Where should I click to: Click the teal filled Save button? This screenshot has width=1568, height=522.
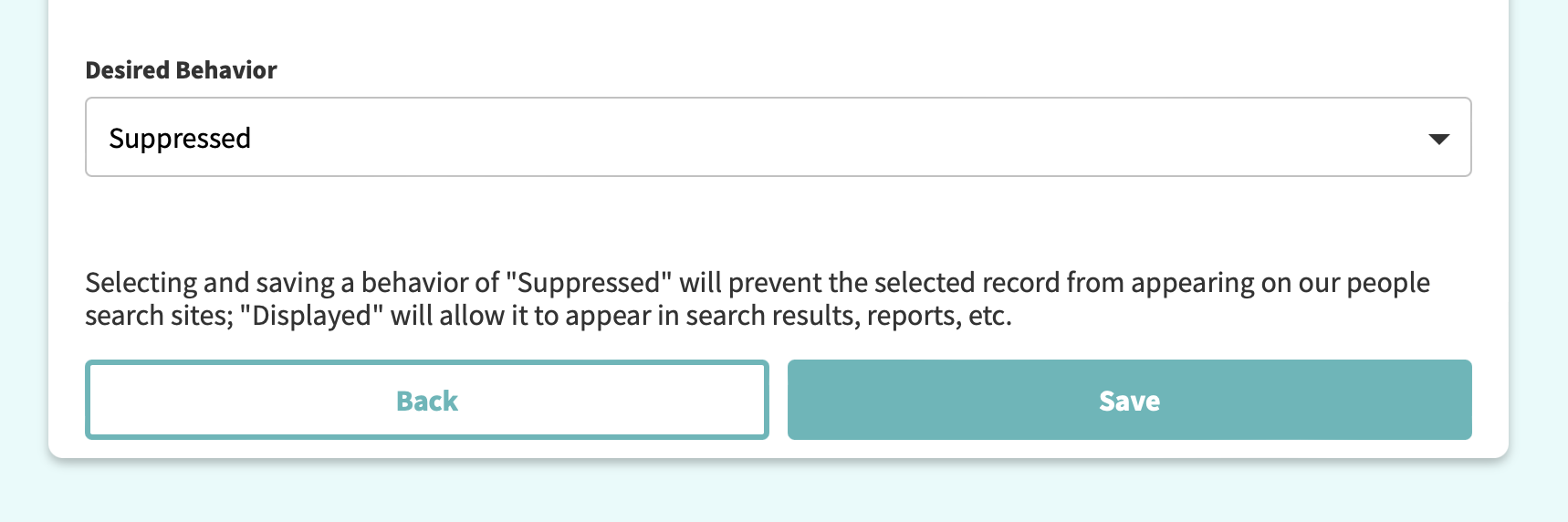1129,400
